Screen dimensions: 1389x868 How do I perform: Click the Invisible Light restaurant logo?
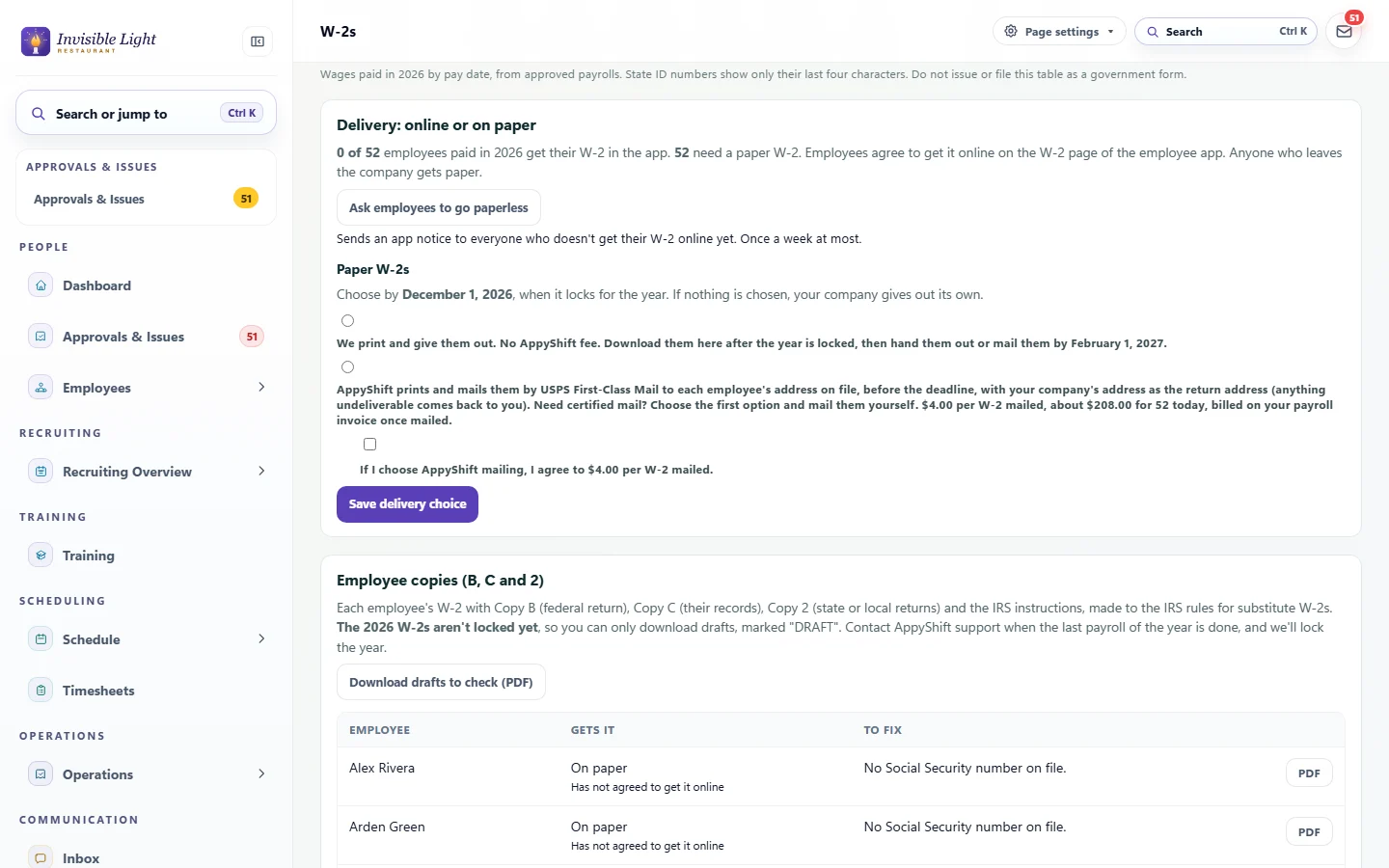89,41
